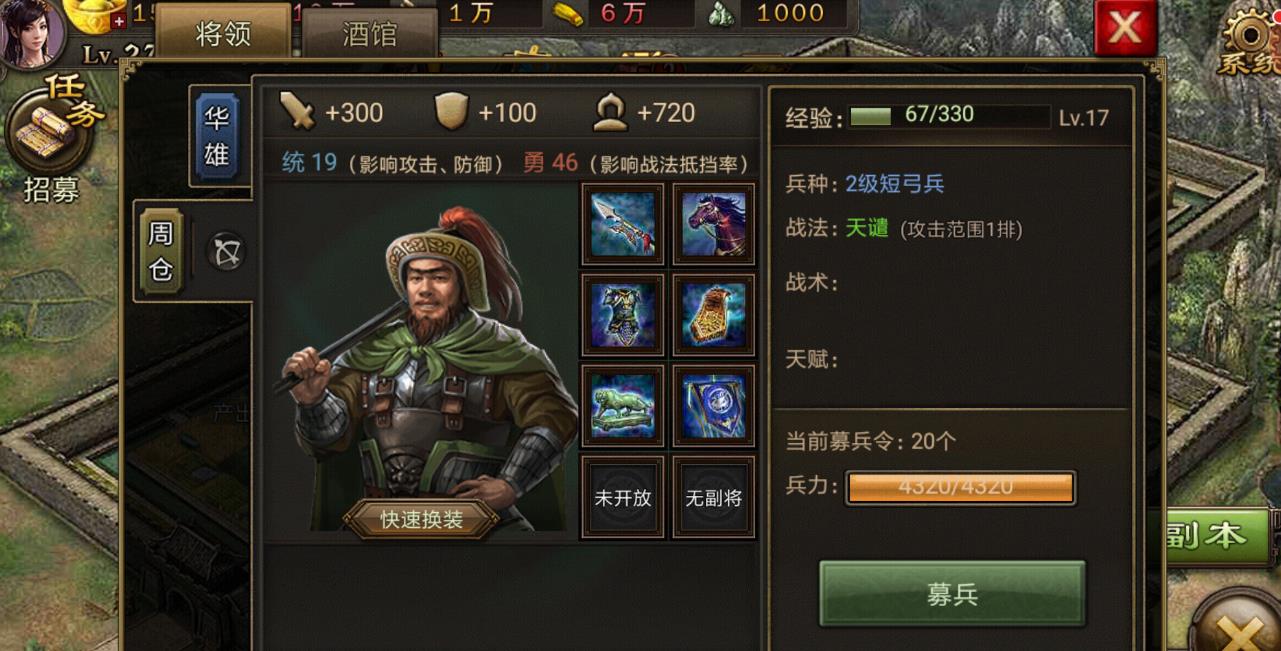
Task: Click the 募兵 recruit button
Action: click(952, 594)
